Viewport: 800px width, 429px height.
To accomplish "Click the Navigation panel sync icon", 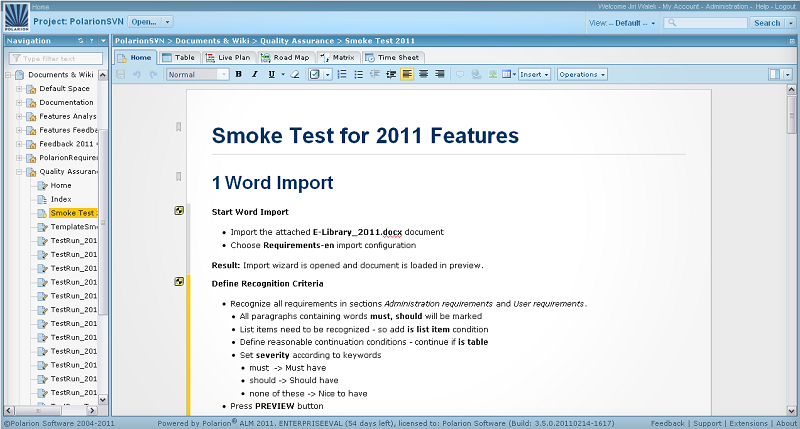I will click(81, 41).
